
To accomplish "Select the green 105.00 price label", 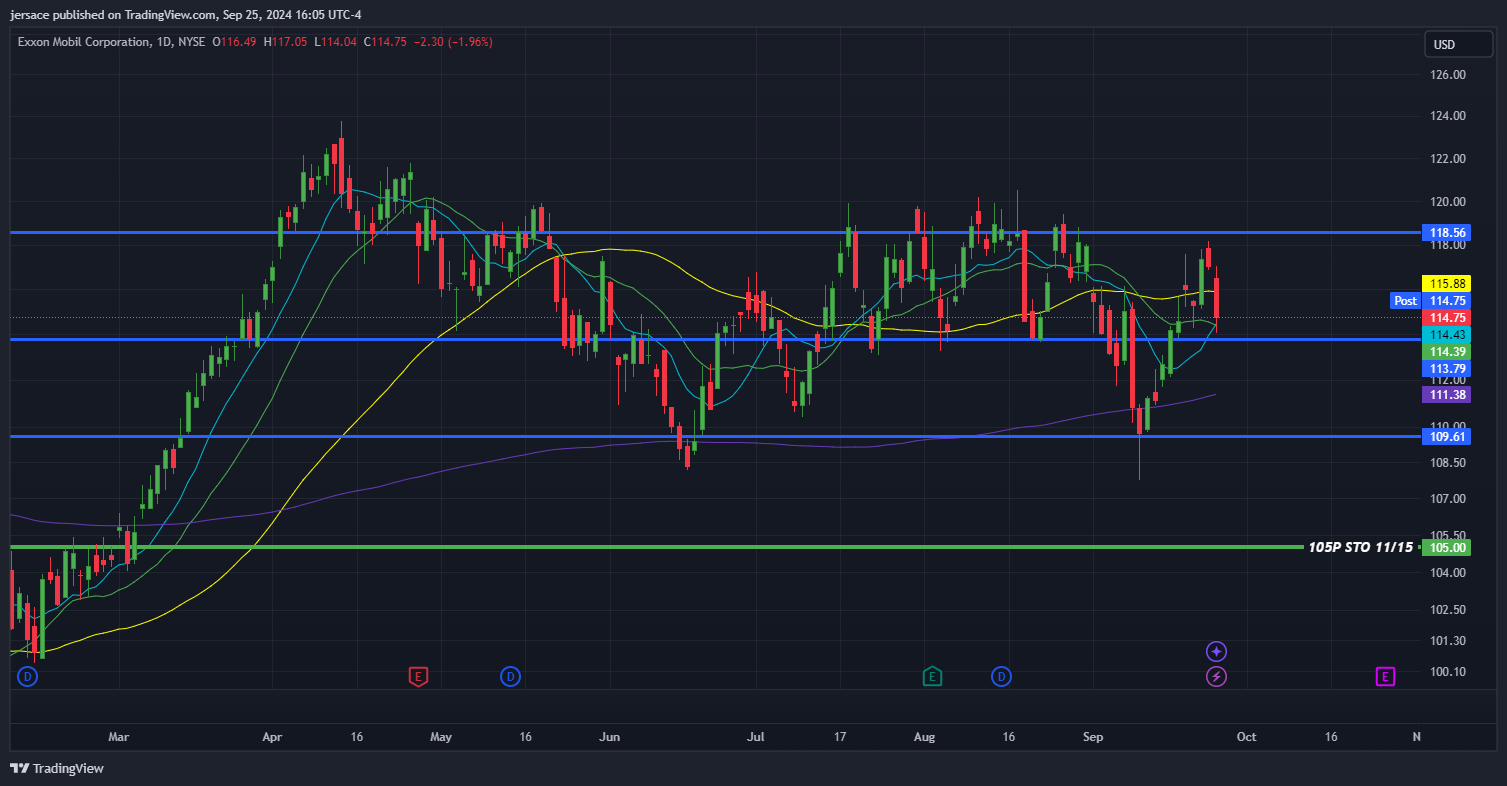I will [x=1446, y=547].
